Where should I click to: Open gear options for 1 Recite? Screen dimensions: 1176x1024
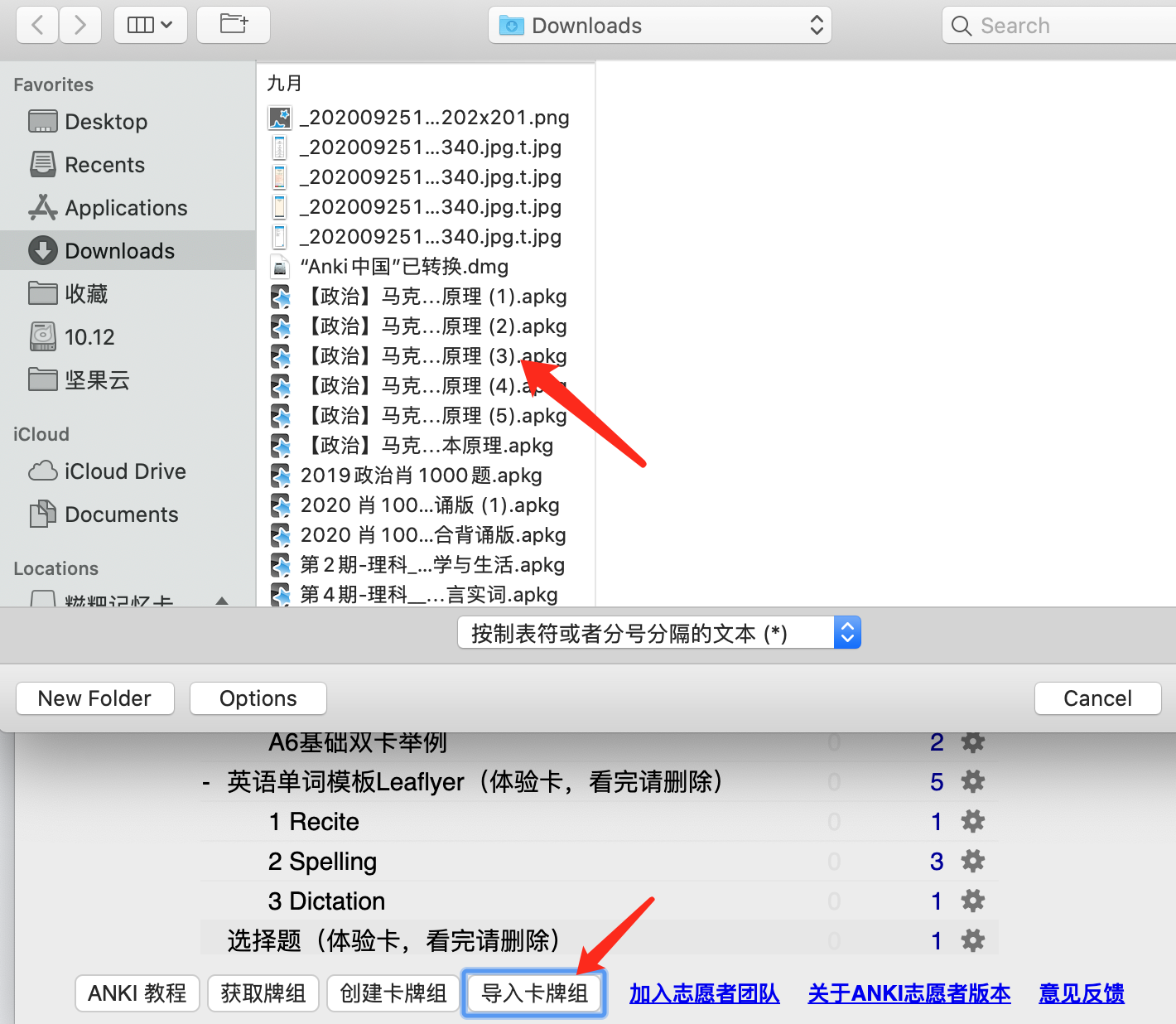(972, 821)
